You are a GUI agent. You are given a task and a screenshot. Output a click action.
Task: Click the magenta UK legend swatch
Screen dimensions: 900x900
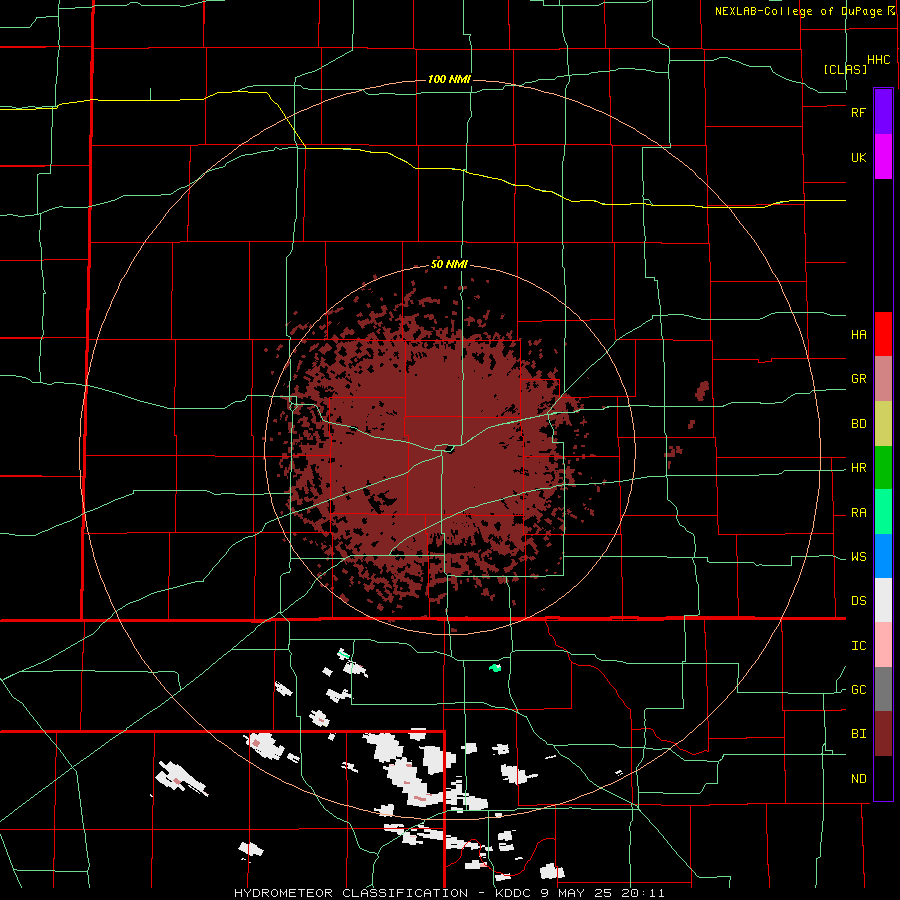click(883, 157)
